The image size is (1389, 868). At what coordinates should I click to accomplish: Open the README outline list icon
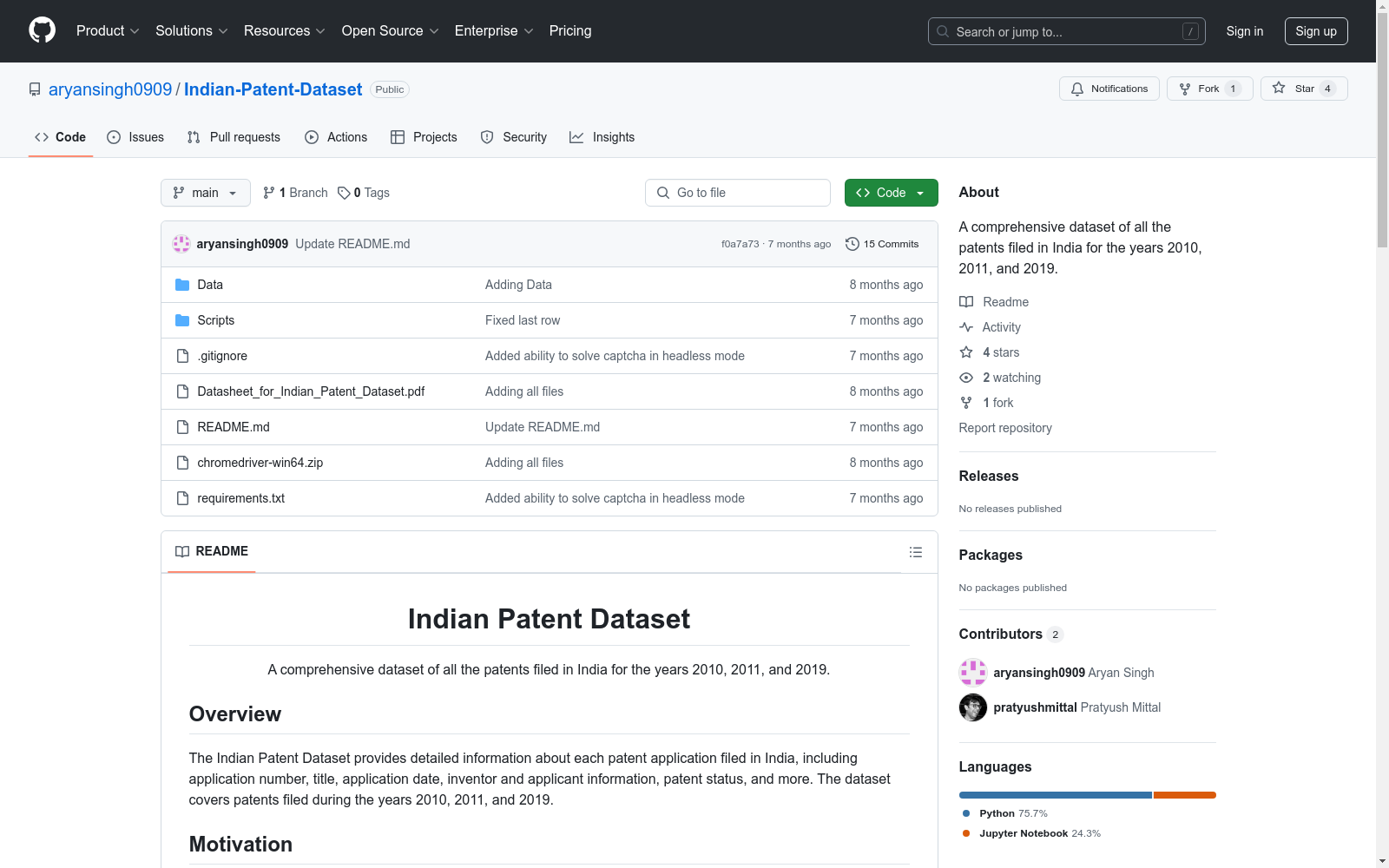click(x=915, y=552)
